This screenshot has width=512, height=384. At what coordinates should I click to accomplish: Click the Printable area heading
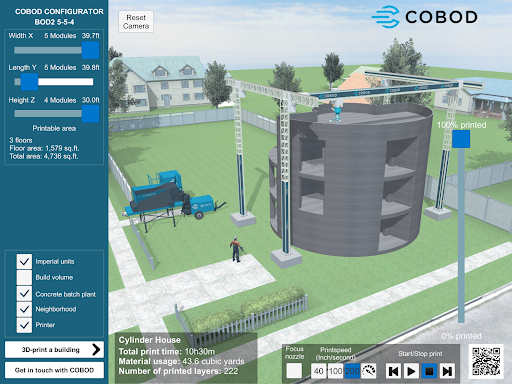tap(54, 128)
